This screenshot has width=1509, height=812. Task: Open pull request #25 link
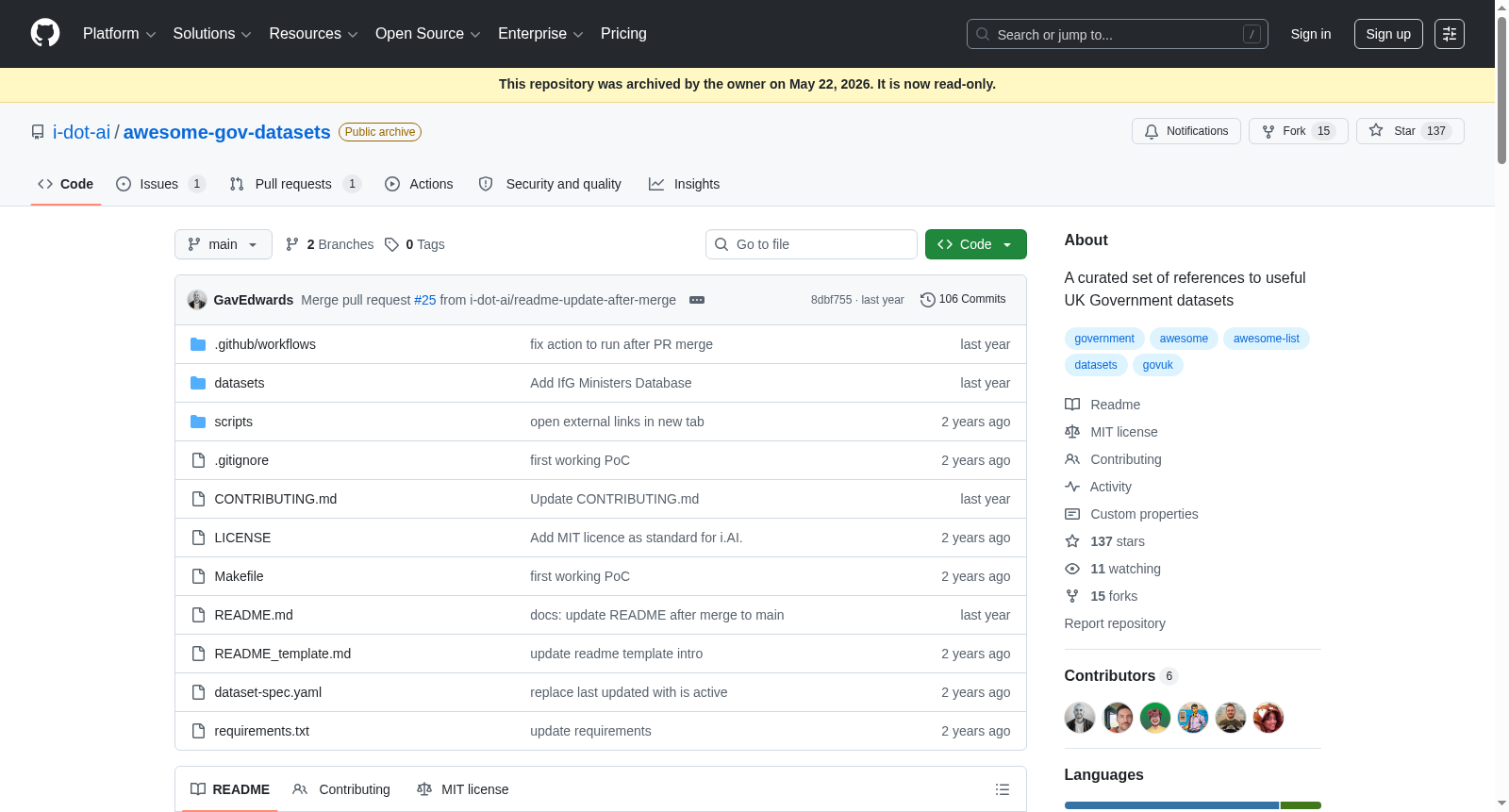[x=425, y=300]
